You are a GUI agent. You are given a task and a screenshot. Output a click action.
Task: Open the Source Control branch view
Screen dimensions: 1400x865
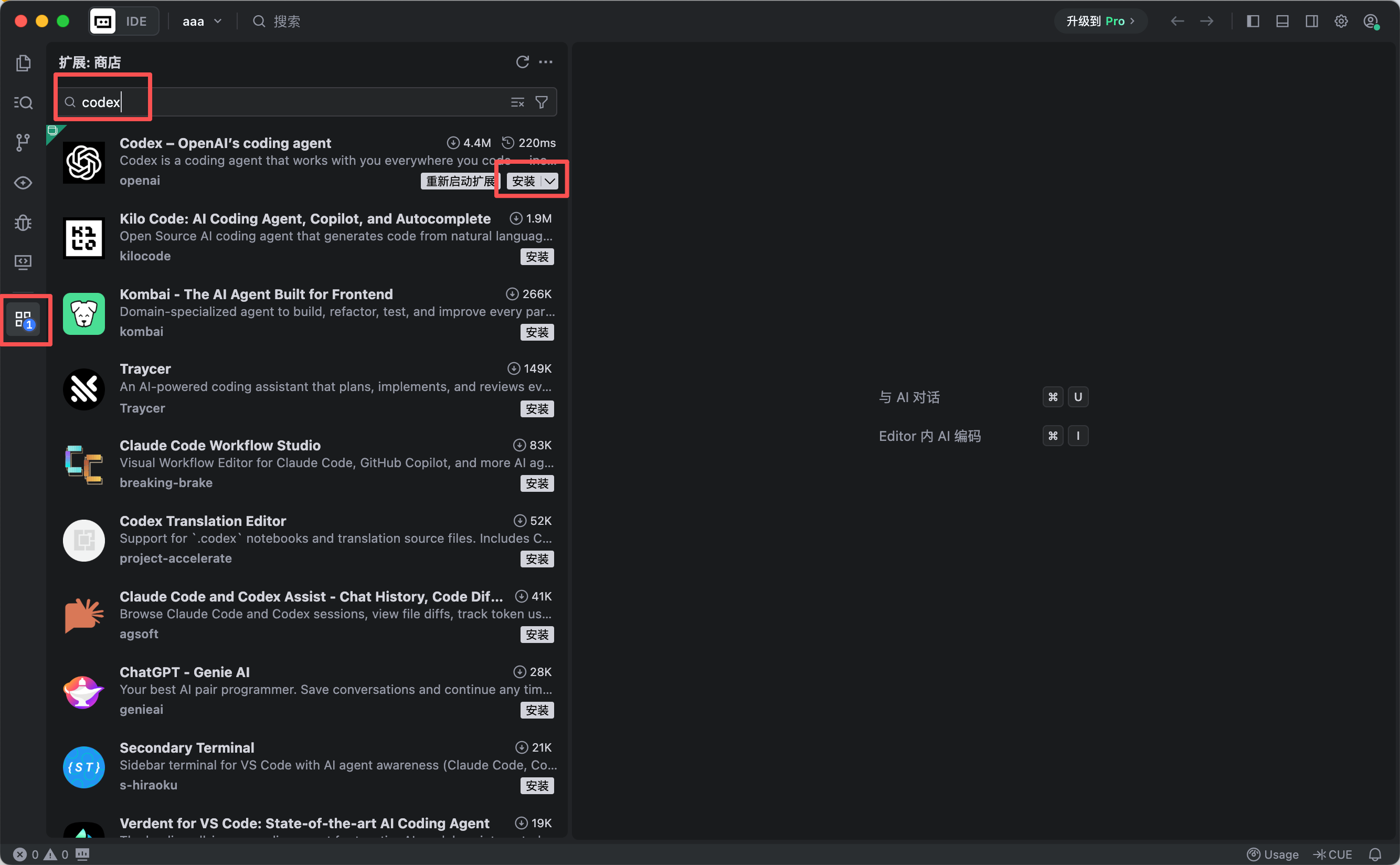(23, 142)
